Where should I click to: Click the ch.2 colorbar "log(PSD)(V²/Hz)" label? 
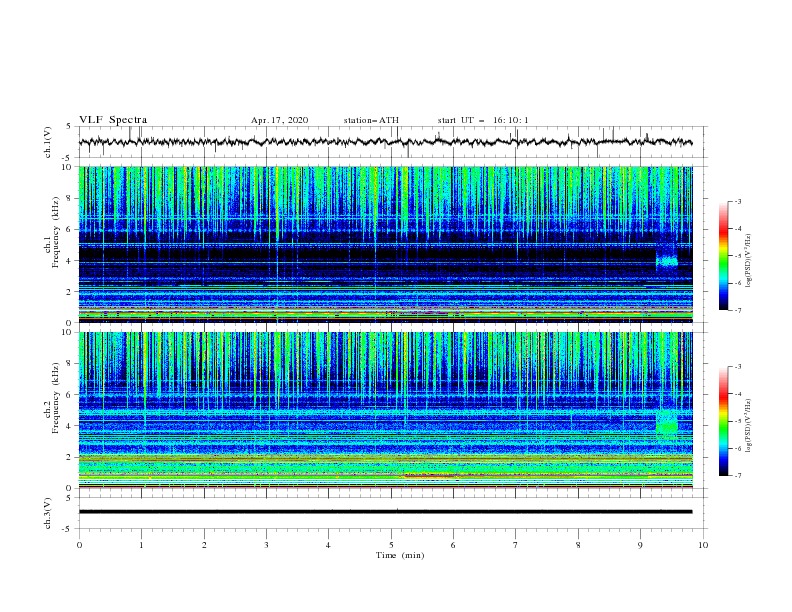748,426
